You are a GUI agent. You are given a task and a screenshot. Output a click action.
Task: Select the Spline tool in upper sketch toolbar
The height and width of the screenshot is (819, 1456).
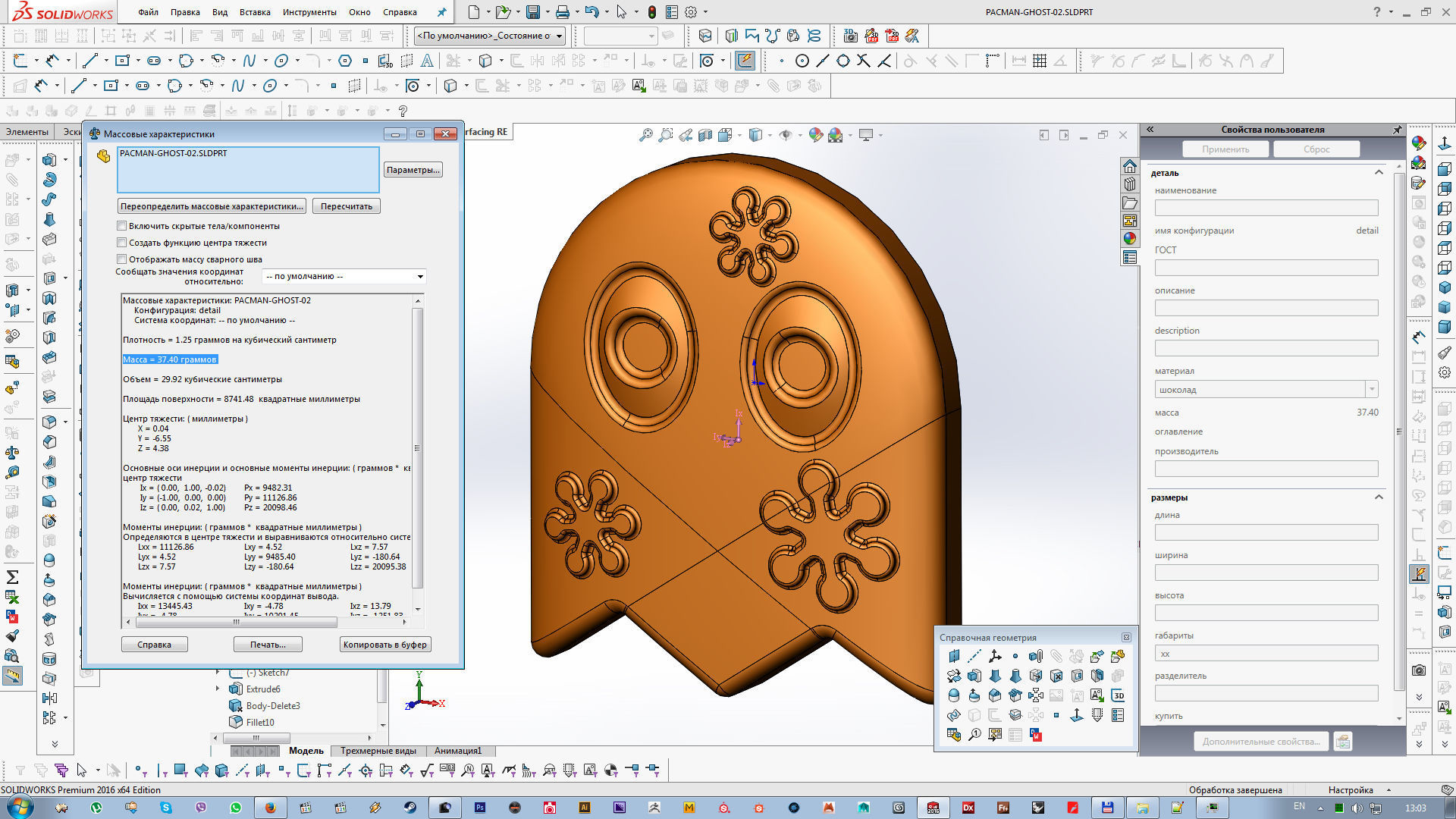tap(249, 61)
